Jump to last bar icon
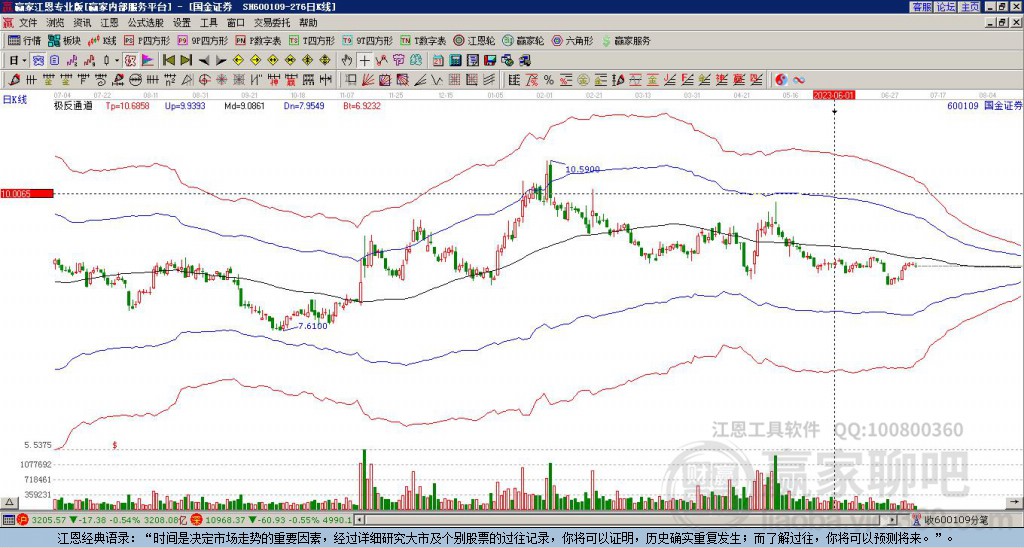The image size is (1024, 548). pyautogui.click(x=186, y=60)
